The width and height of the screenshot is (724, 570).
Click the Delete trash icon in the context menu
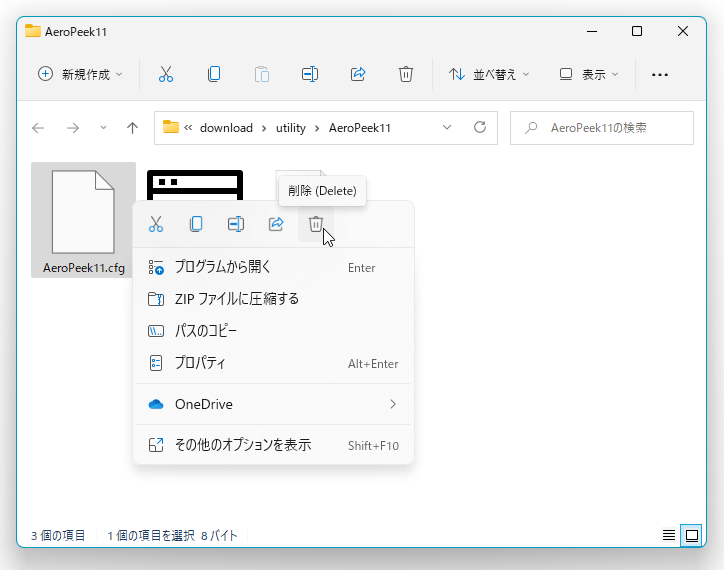coord(316,224)
